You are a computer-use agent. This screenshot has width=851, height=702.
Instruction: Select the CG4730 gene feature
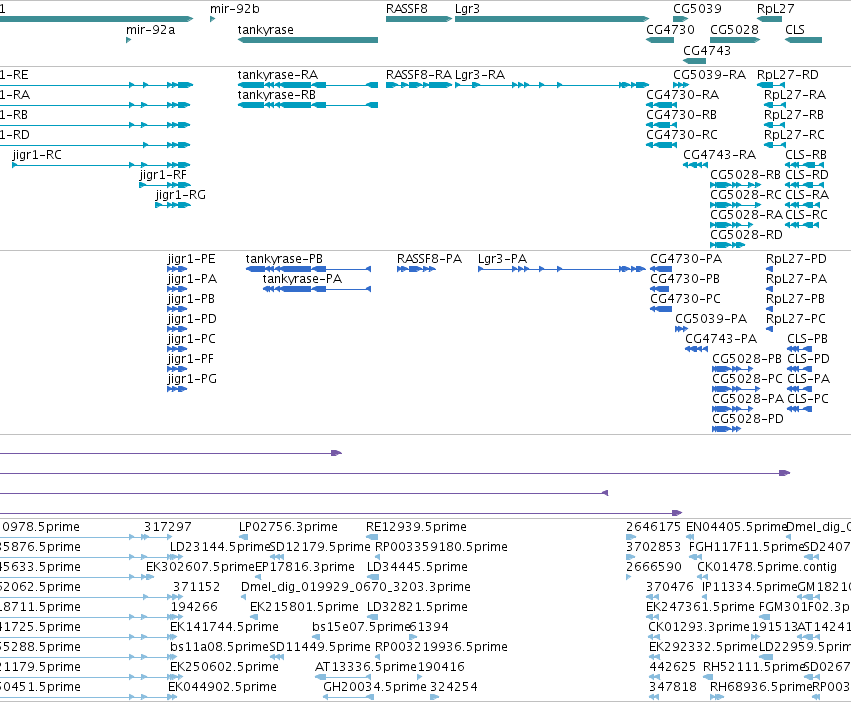pos(660,40)
